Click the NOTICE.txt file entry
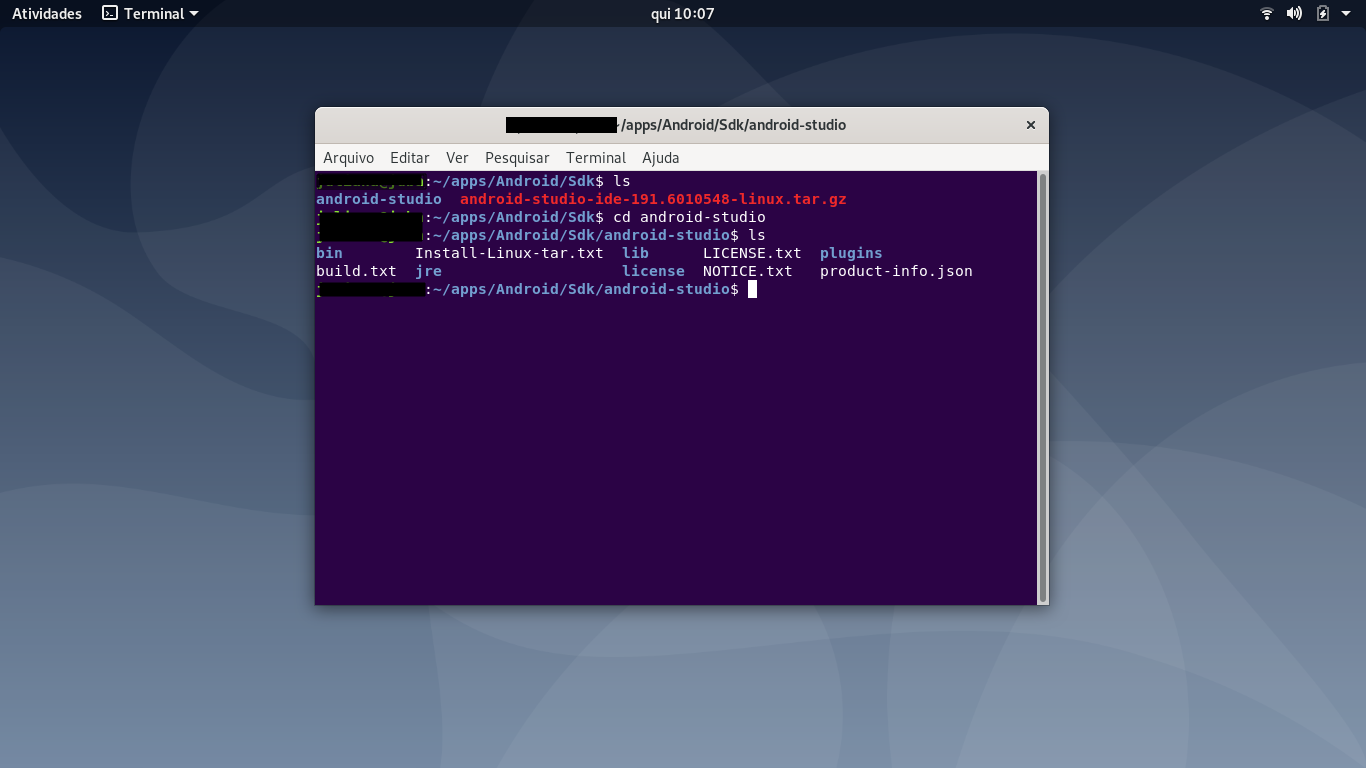Image resolution: width=1366 pixels, height=768 pixels. coord(748,271)
